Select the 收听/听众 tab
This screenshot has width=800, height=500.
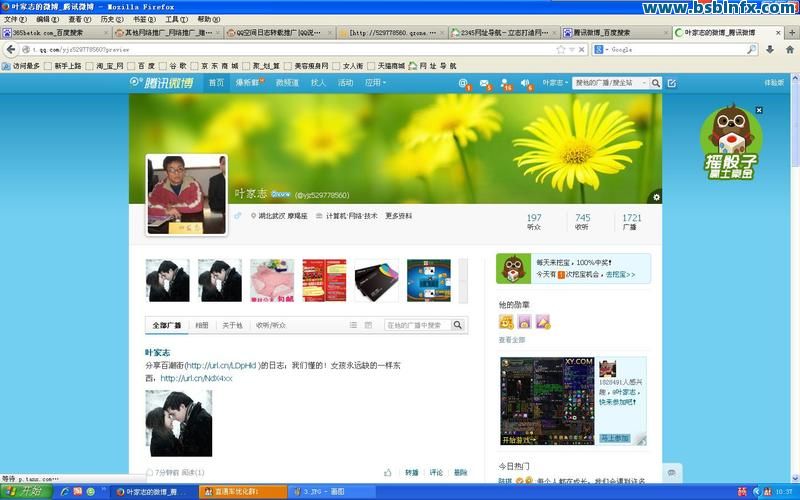pos(270,325)
